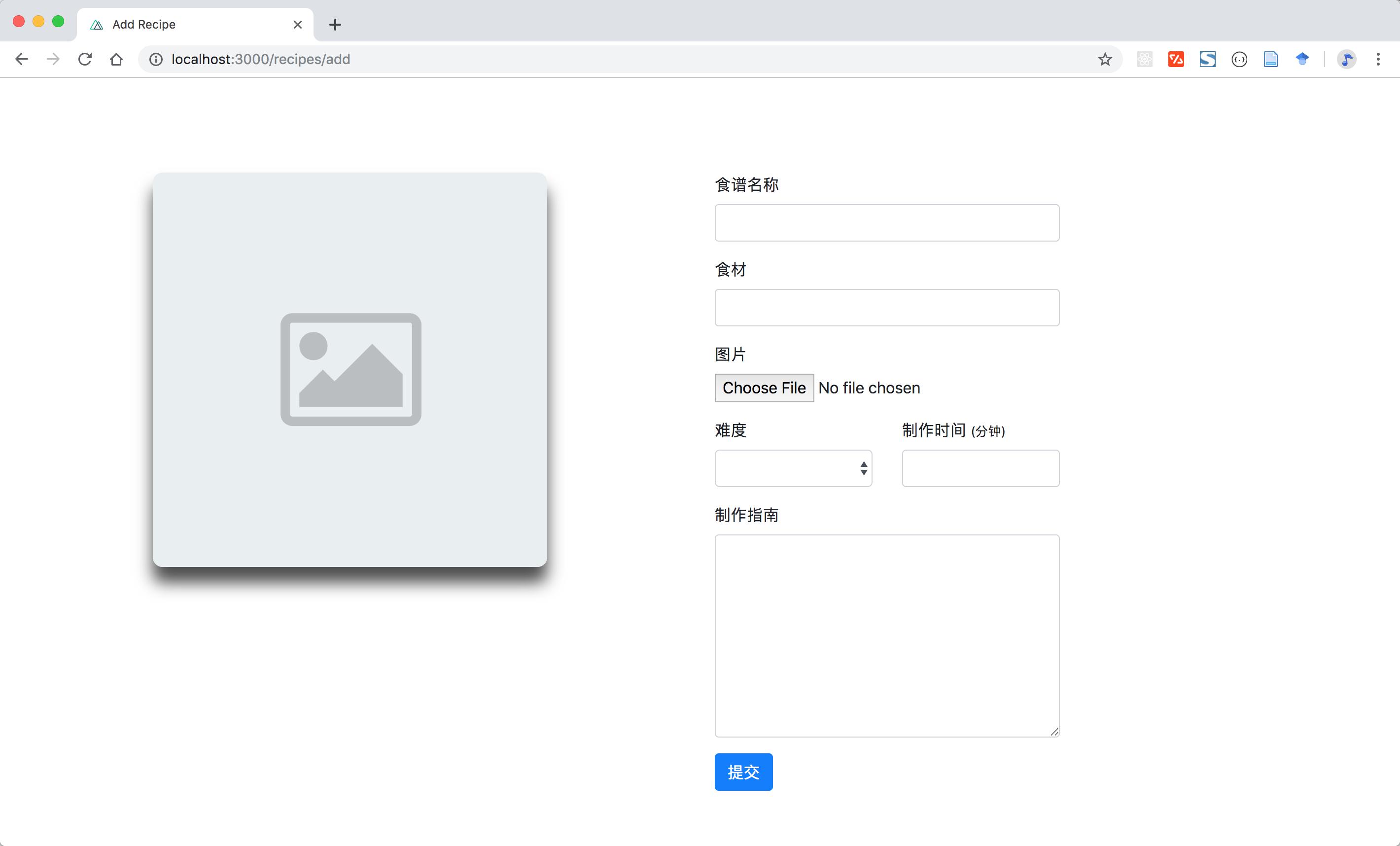Click into the 食材 ingredients field

tap(886, 307)
